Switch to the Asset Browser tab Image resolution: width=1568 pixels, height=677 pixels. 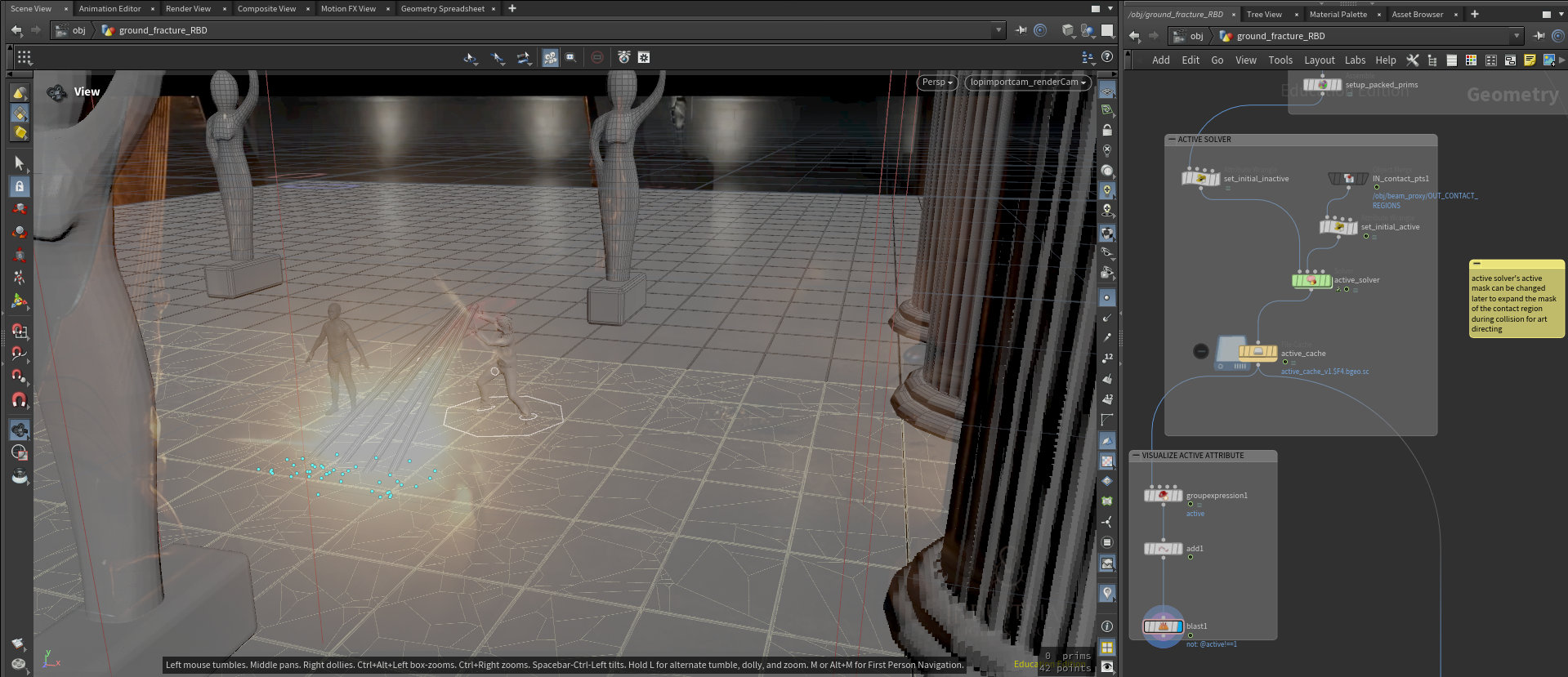tap(1418, 15)
